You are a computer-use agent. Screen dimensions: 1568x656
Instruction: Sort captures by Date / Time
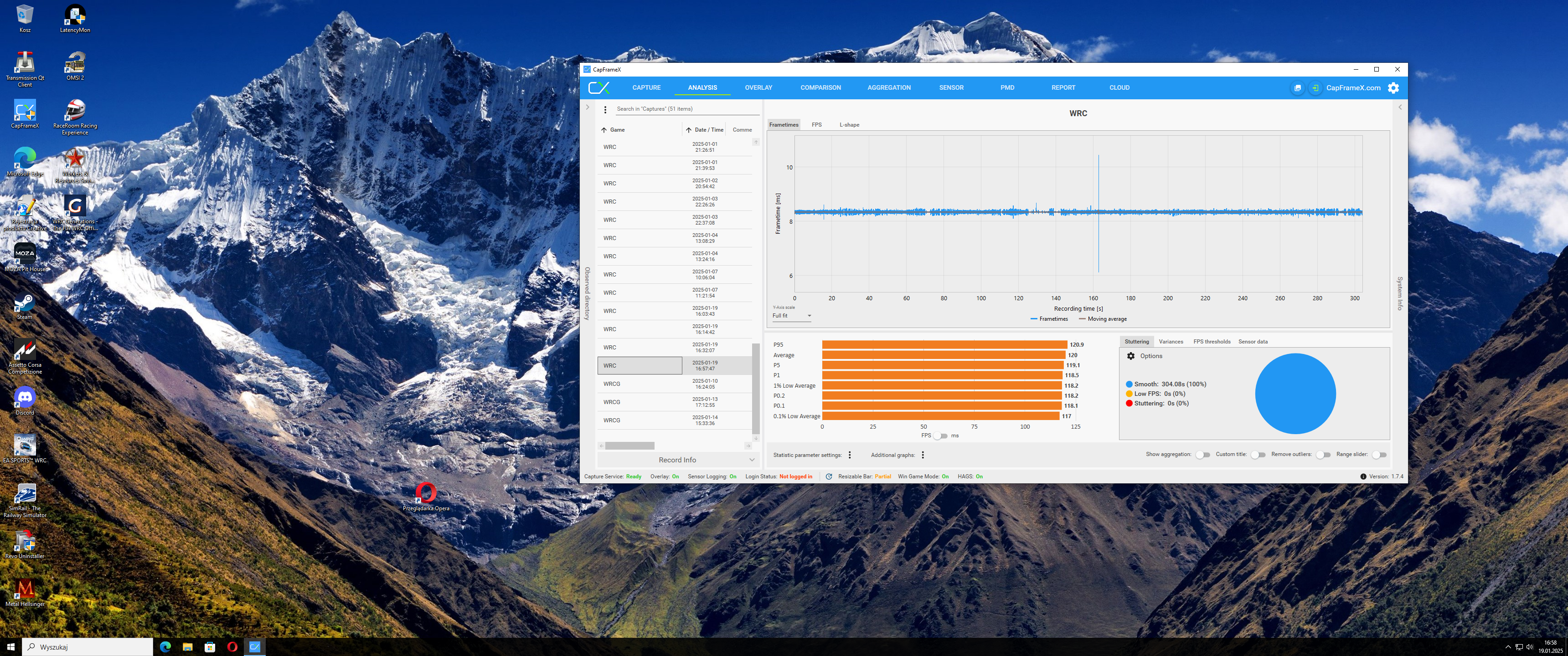pyautogui.click(x=708, y=130)
